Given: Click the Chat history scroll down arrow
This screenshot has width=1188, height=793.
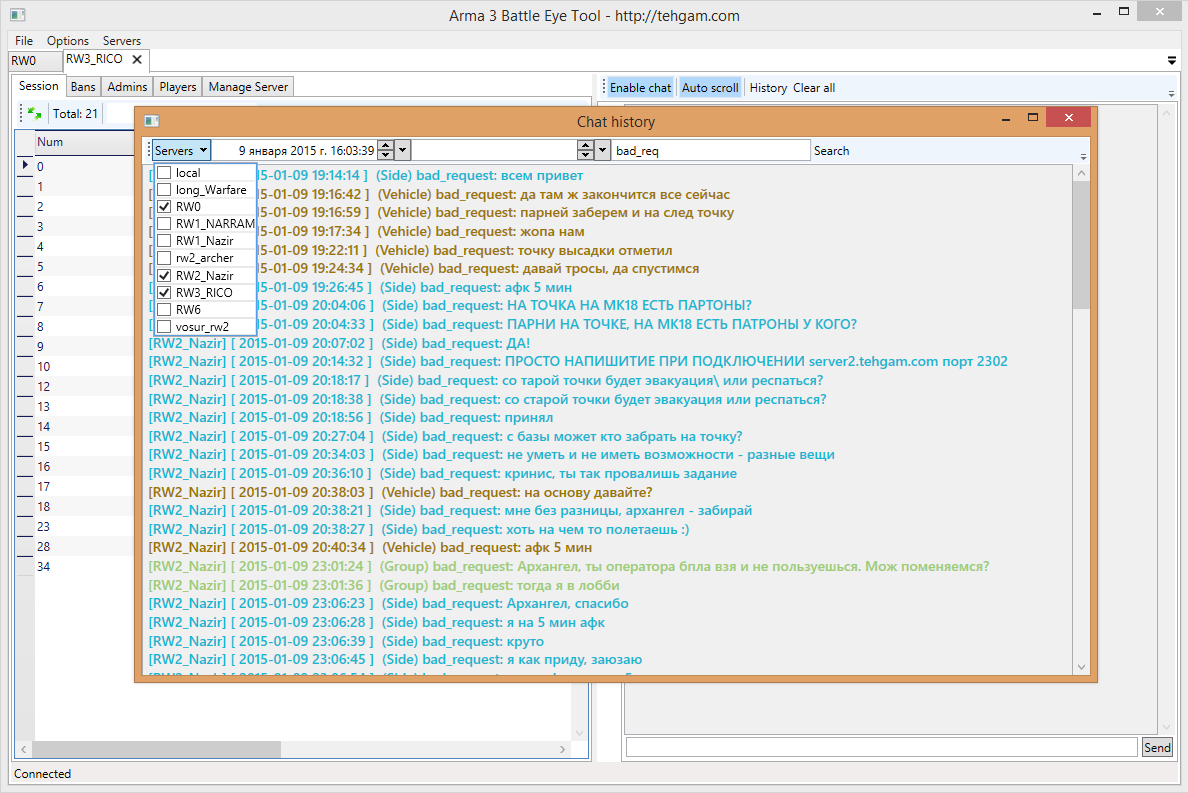Looking at the screenshot, I should click(1081, 667).
